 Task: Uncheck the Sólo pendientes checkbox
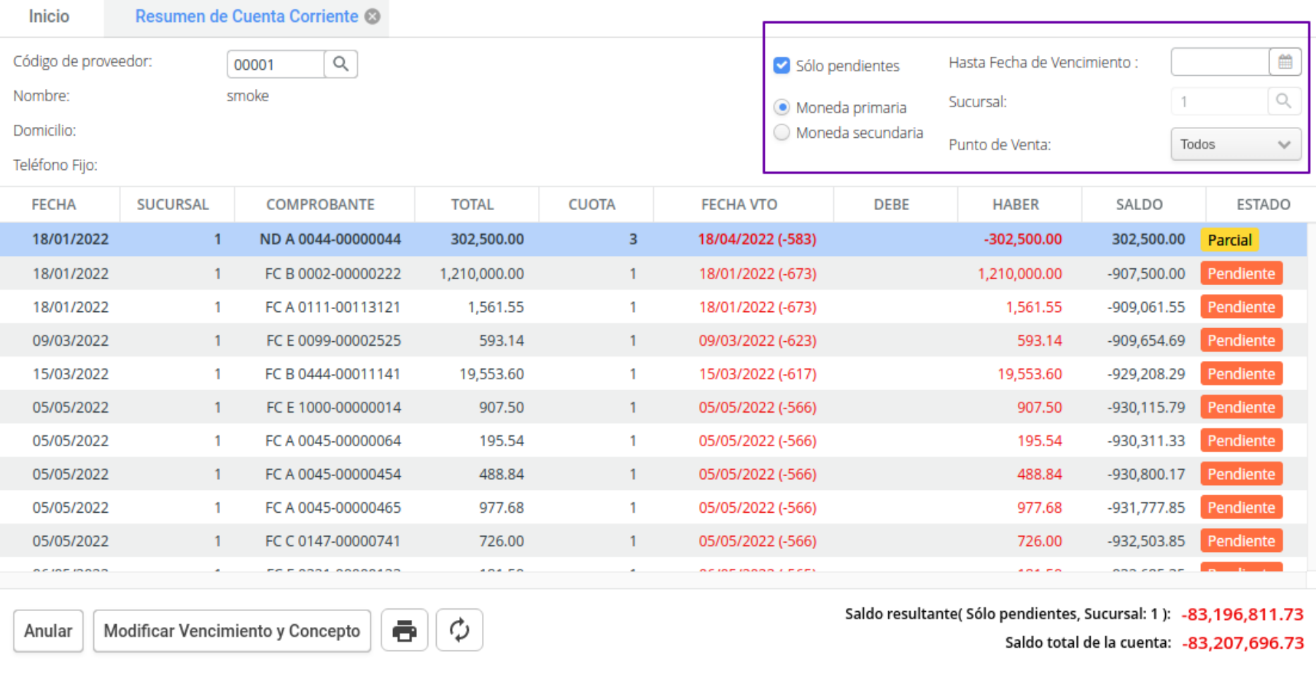coord(782,66)
